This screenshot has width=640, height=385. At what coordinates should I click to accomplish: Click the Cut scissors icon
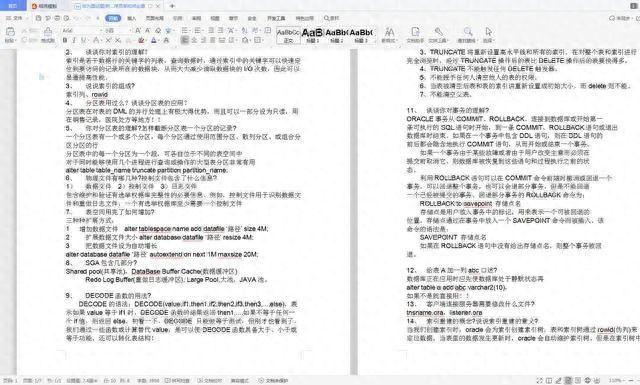[24, 31]
